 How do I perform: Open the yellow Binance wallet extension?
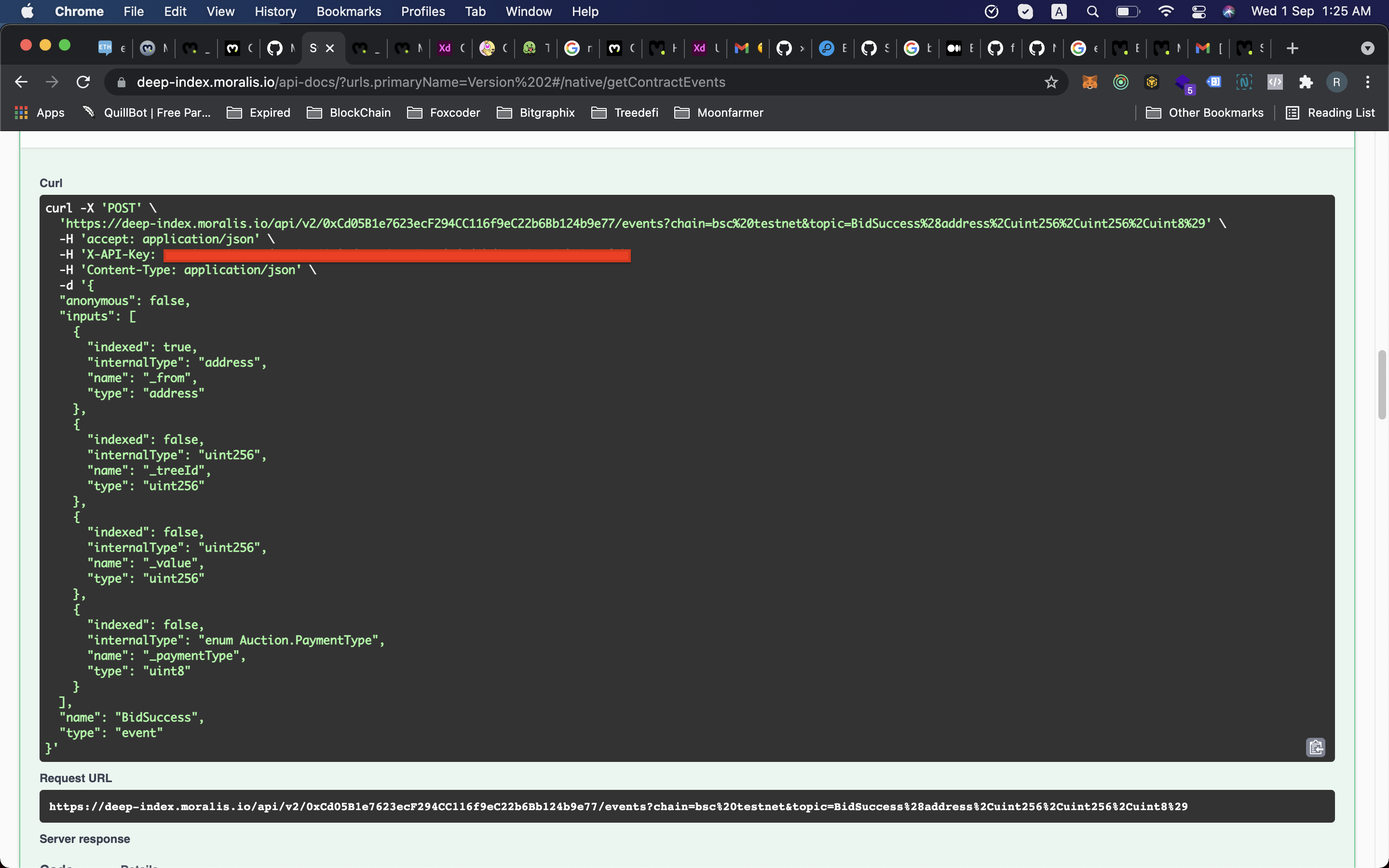[x=1151, y=82]
